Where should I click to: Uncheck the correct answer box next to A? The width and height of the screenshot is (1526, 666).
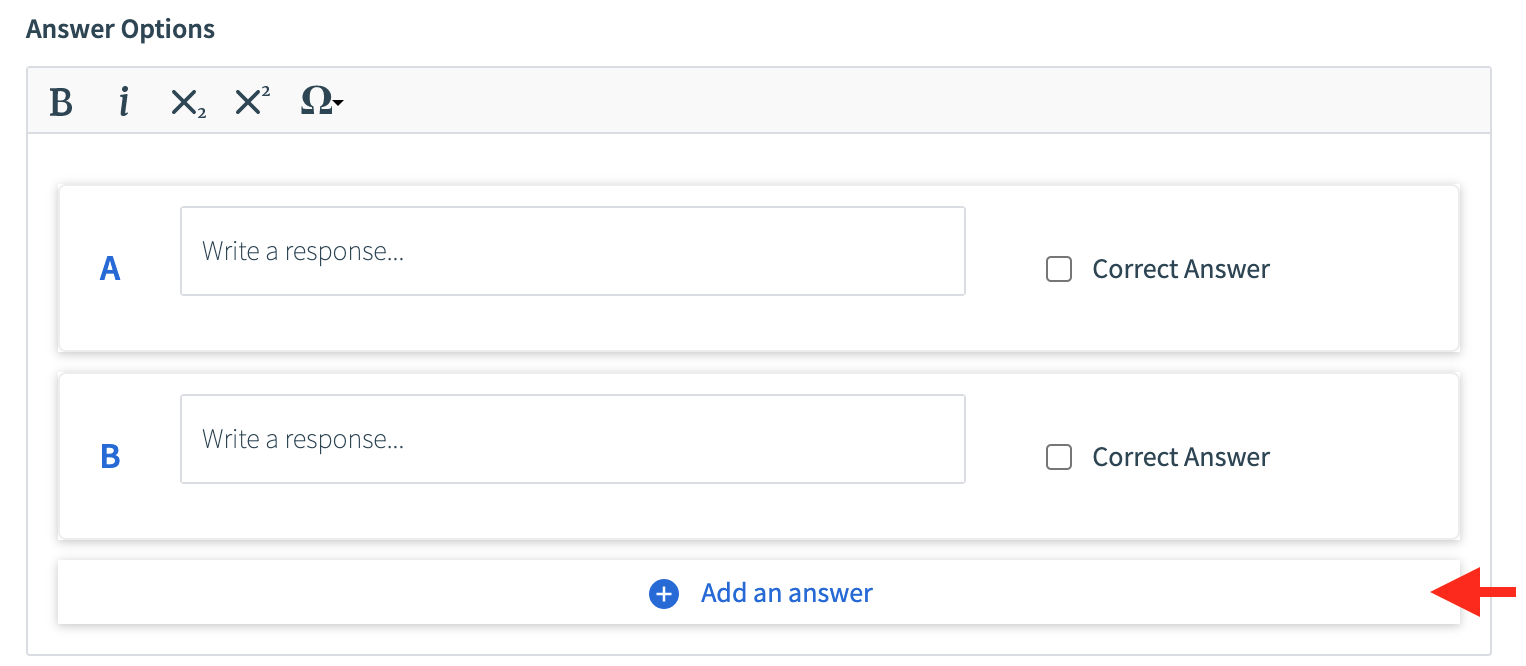[x=1058, y=269]
